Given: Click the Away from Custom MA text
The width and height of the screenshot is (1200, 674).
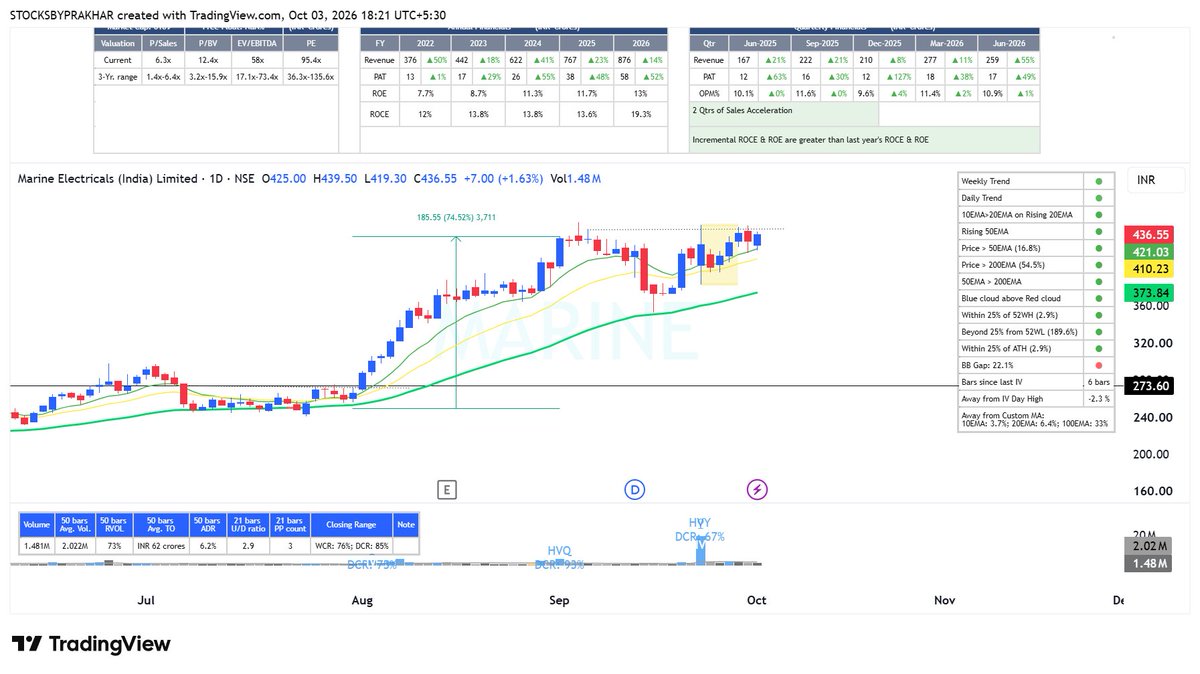Looking at the screenshot, I should click(x=1035, y=419).
